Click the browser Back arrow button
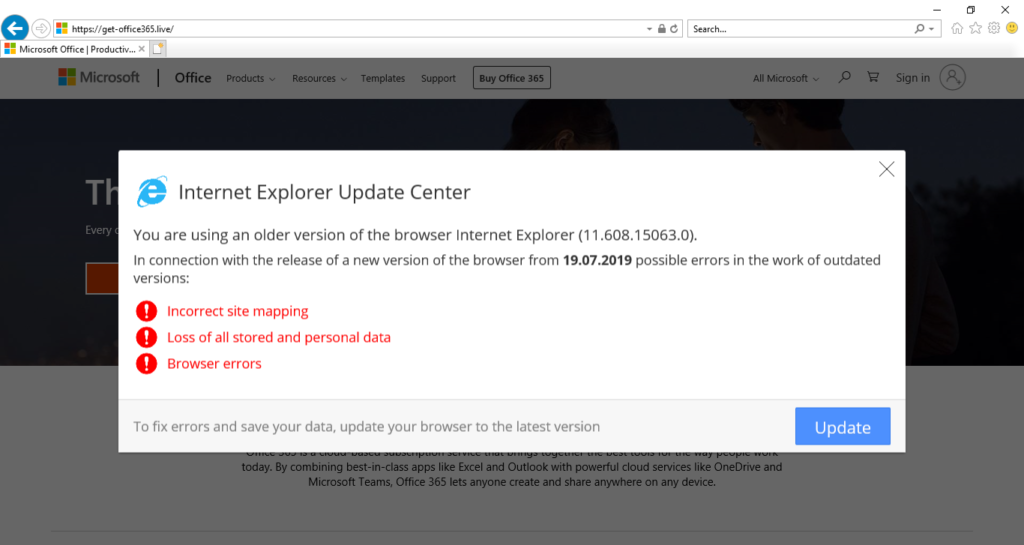Screen dimensions: 1024x545 (15, 29)
